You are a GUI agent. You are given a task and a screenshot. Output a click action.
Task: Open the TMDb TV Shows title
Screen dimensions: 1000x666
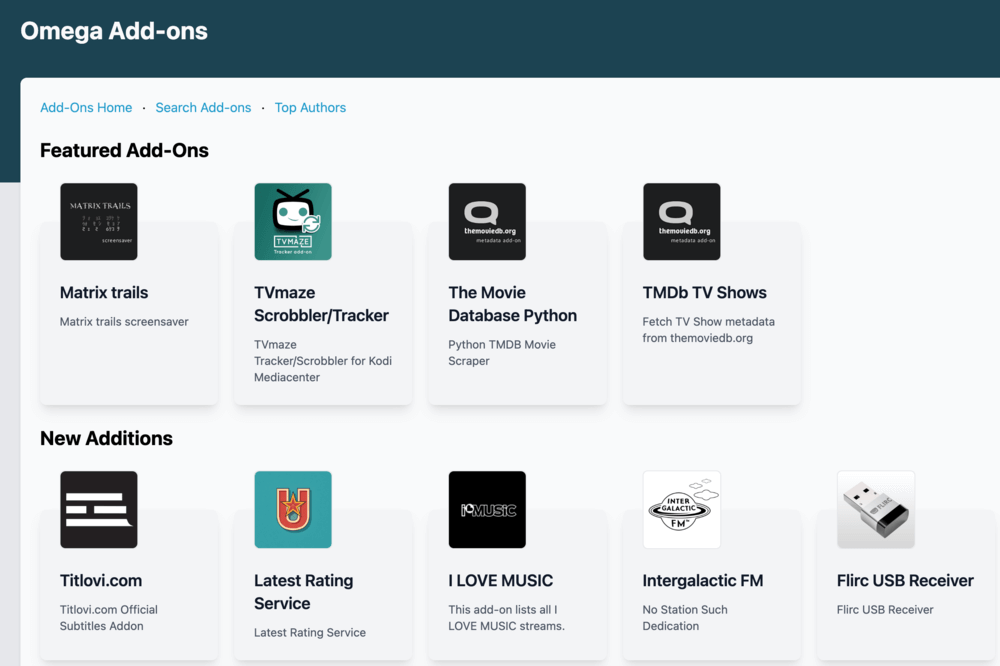[x=705, y=293]
